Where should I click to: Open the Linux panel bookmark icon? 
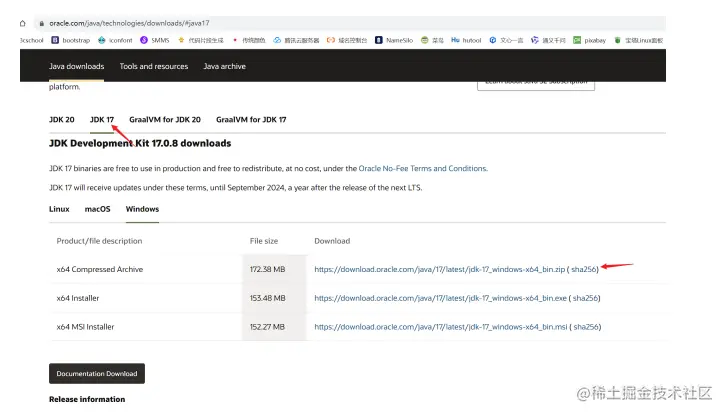(617, 40)
